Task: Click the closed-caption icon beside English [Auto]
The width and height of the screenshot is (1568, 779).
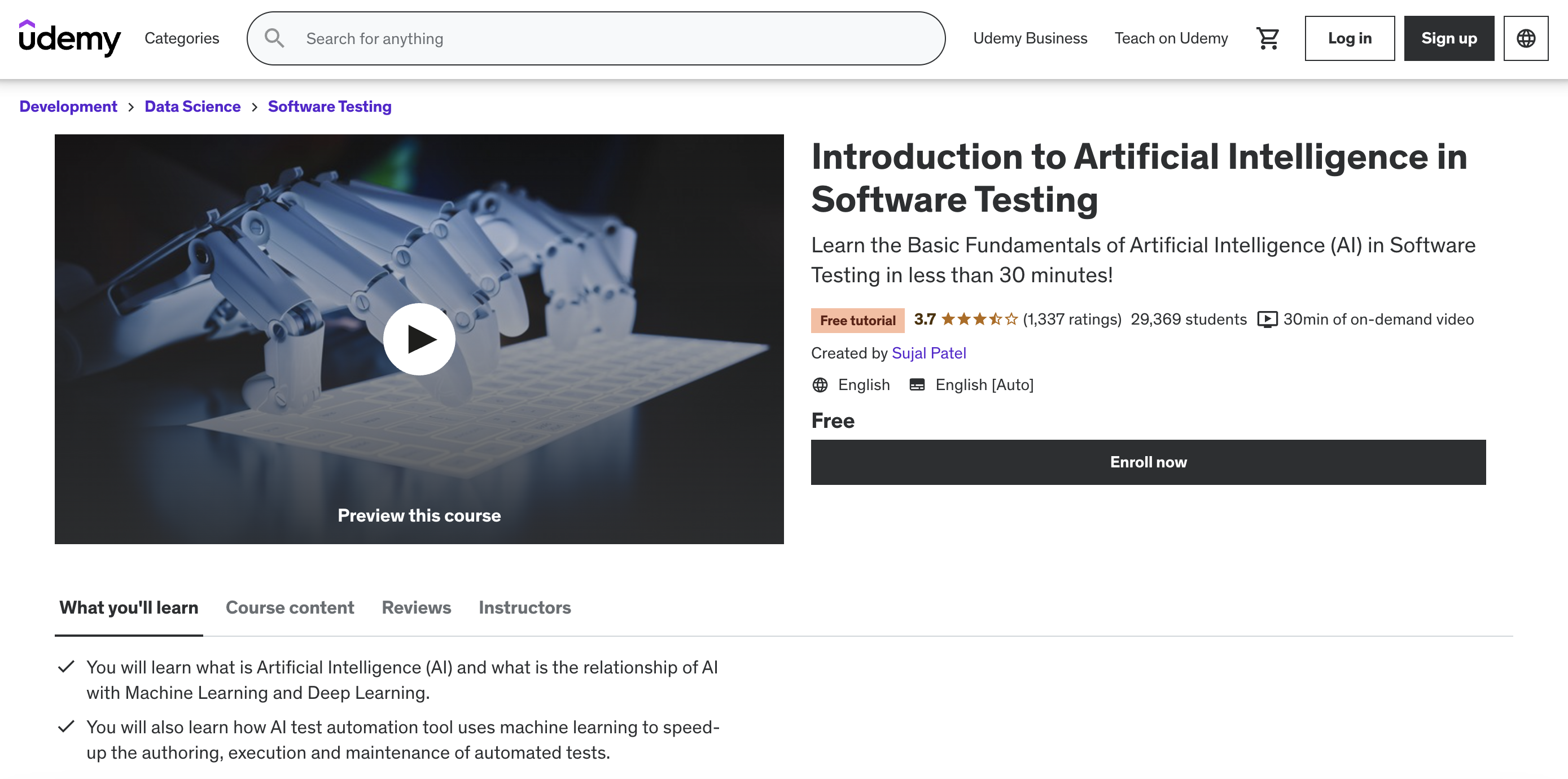Action: (917, 384)
